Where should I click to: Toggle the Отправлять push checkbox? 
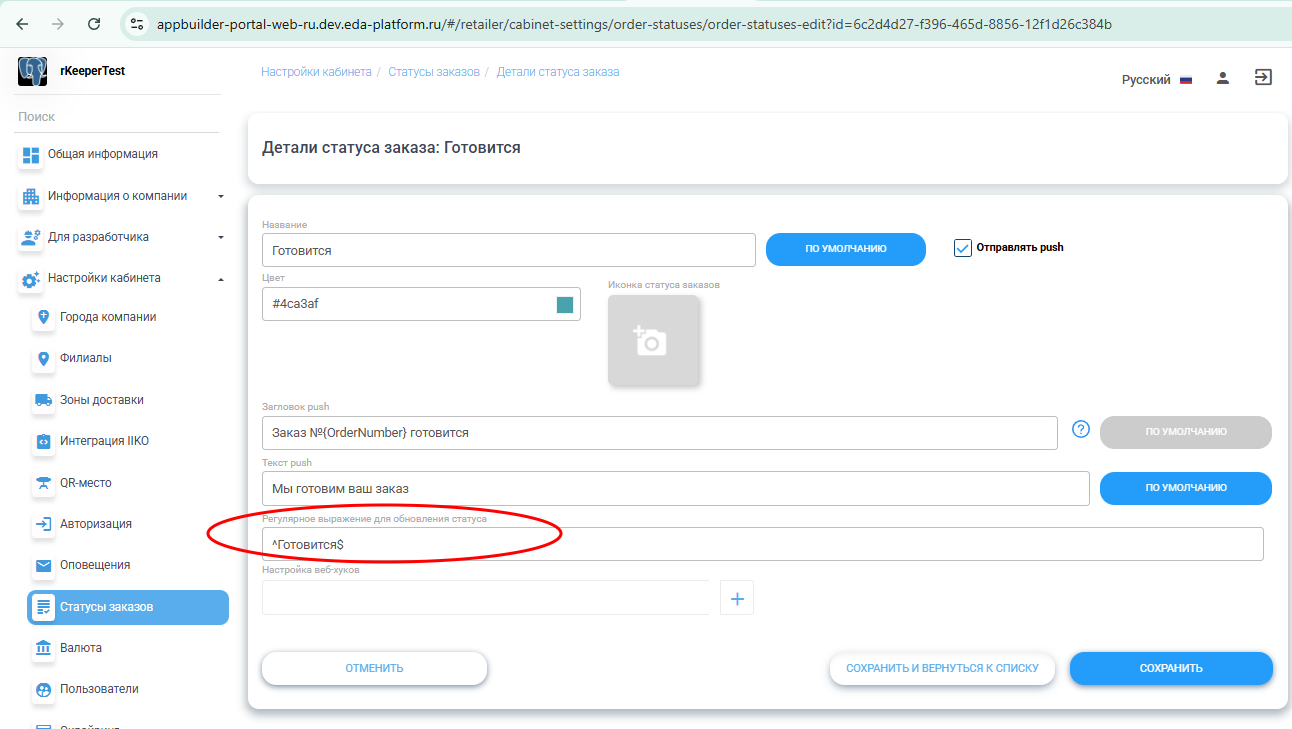click(963, 248)
